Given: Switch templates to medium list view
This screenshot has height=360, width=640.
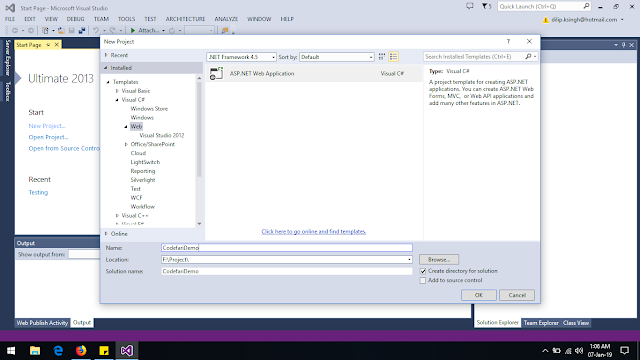Looking at the screenshot, I should (x=393, y=57).
